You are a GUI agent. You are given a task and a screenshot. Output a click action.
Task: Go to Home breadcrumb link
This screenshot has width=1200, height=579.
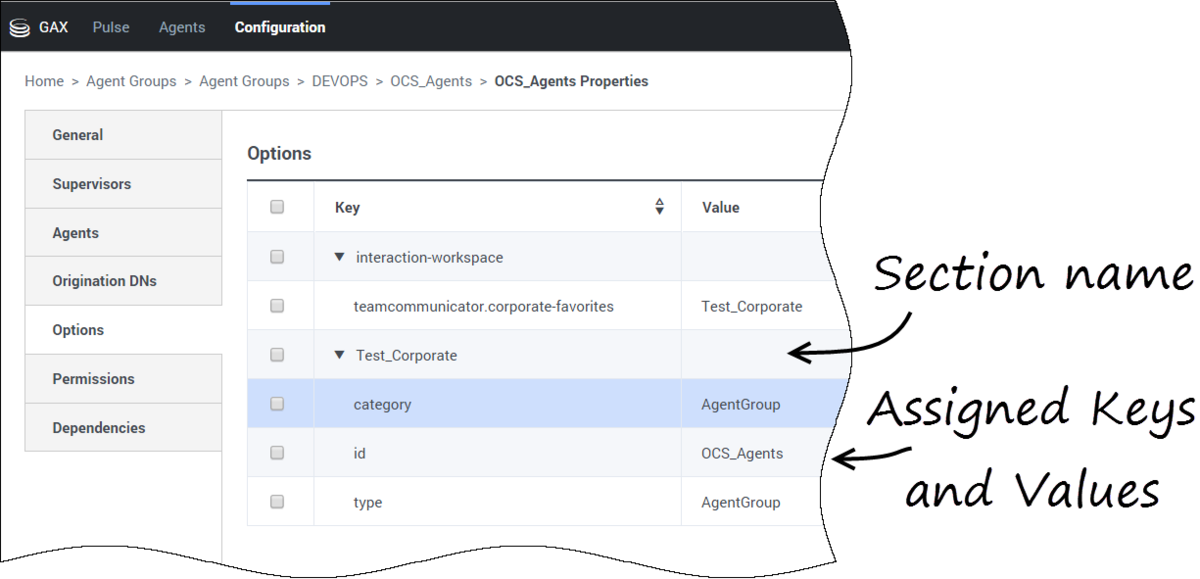click(x=44, y=81)
